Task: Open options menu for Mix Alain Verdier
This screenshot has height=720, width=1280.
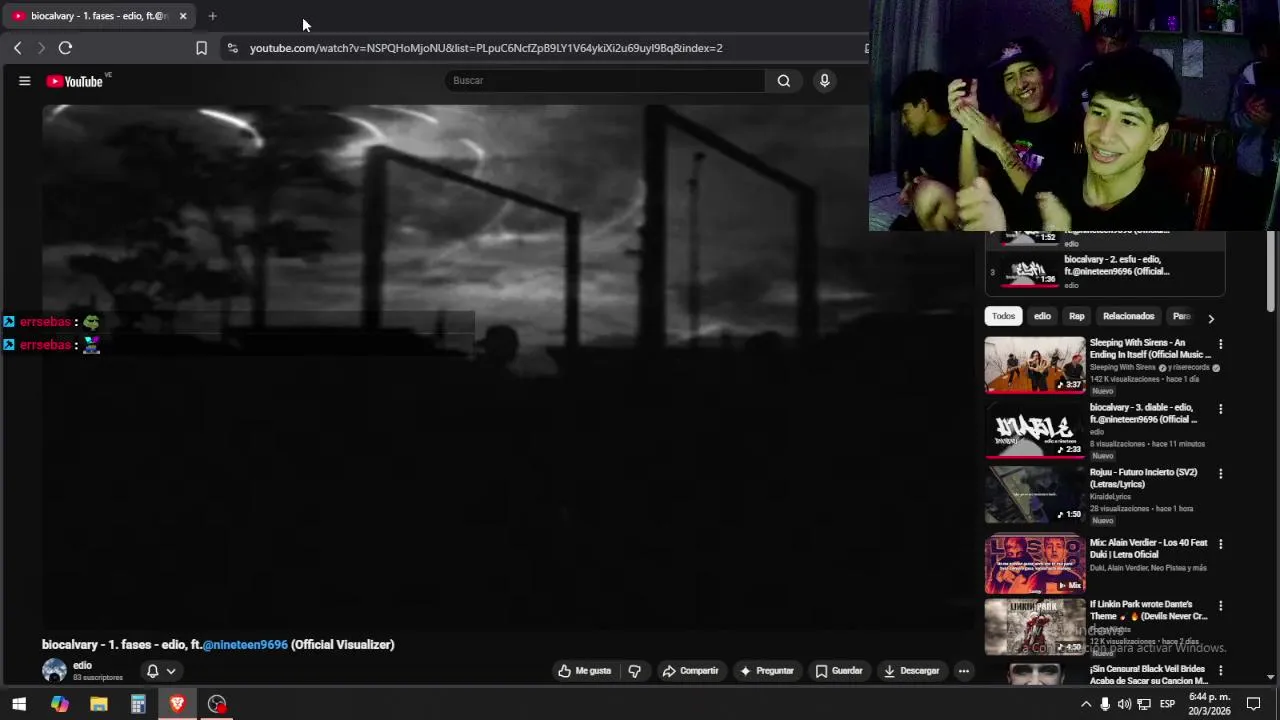Action: pyautogui.click(x=1220, y=544)
